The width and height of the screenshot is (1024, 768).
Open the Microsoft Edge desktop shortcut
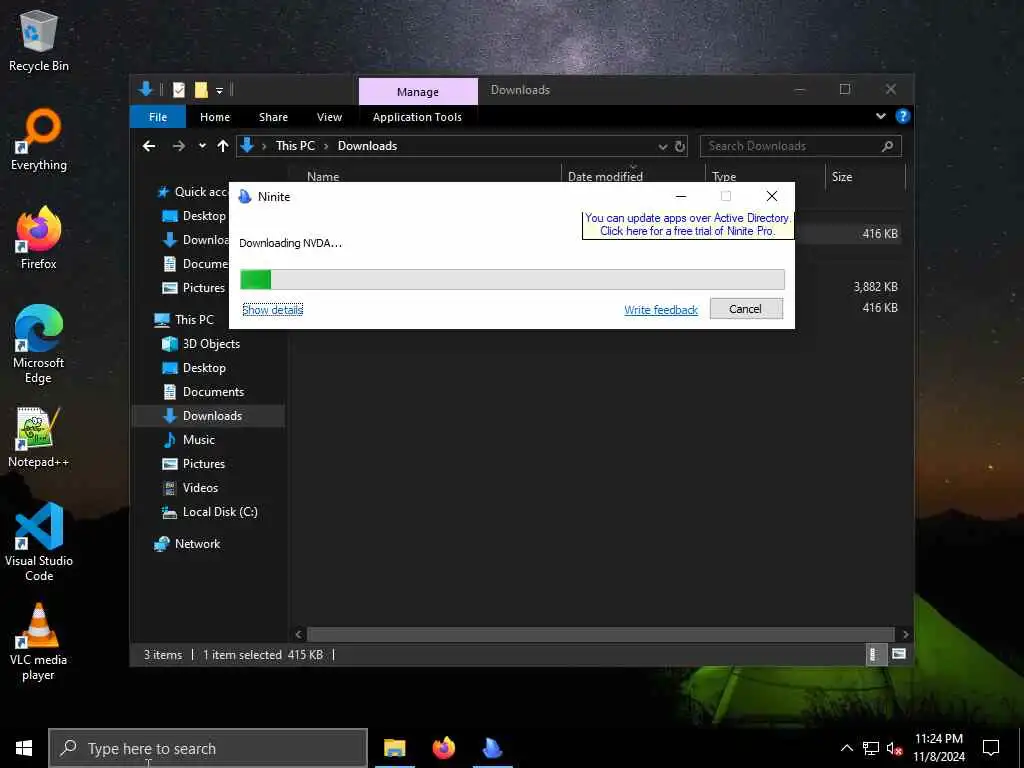point(39,344)
